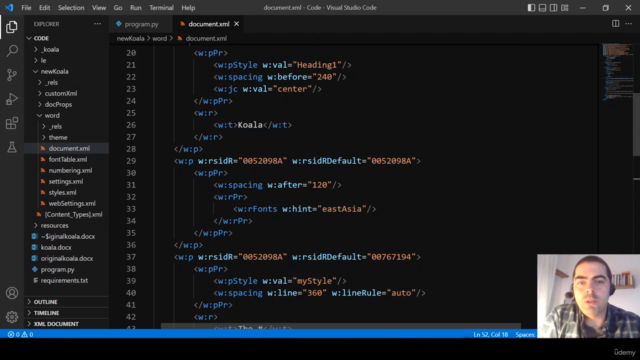
Task: Open numbering.xml in the explorer
Action: (70, 171)
